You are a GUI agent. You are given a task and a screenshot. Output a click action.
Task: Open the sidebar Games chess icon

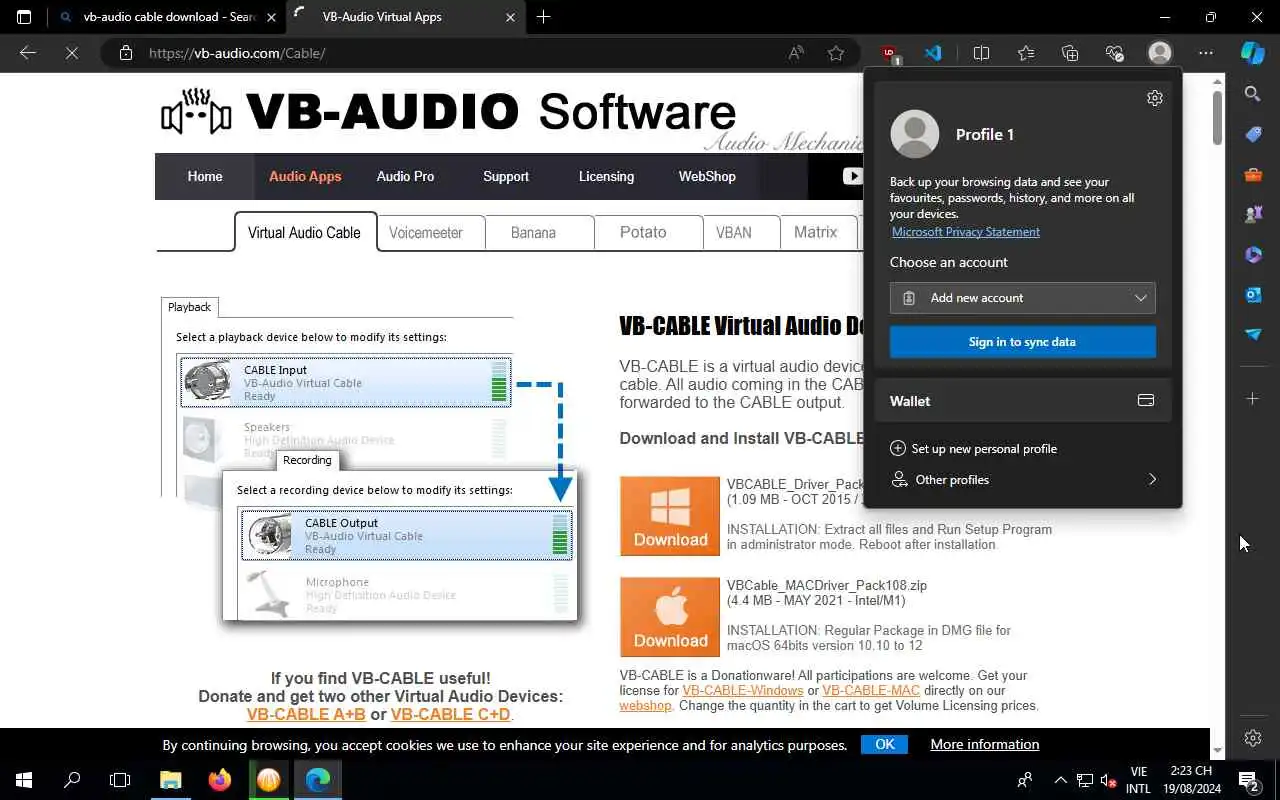pos(1253,215)
